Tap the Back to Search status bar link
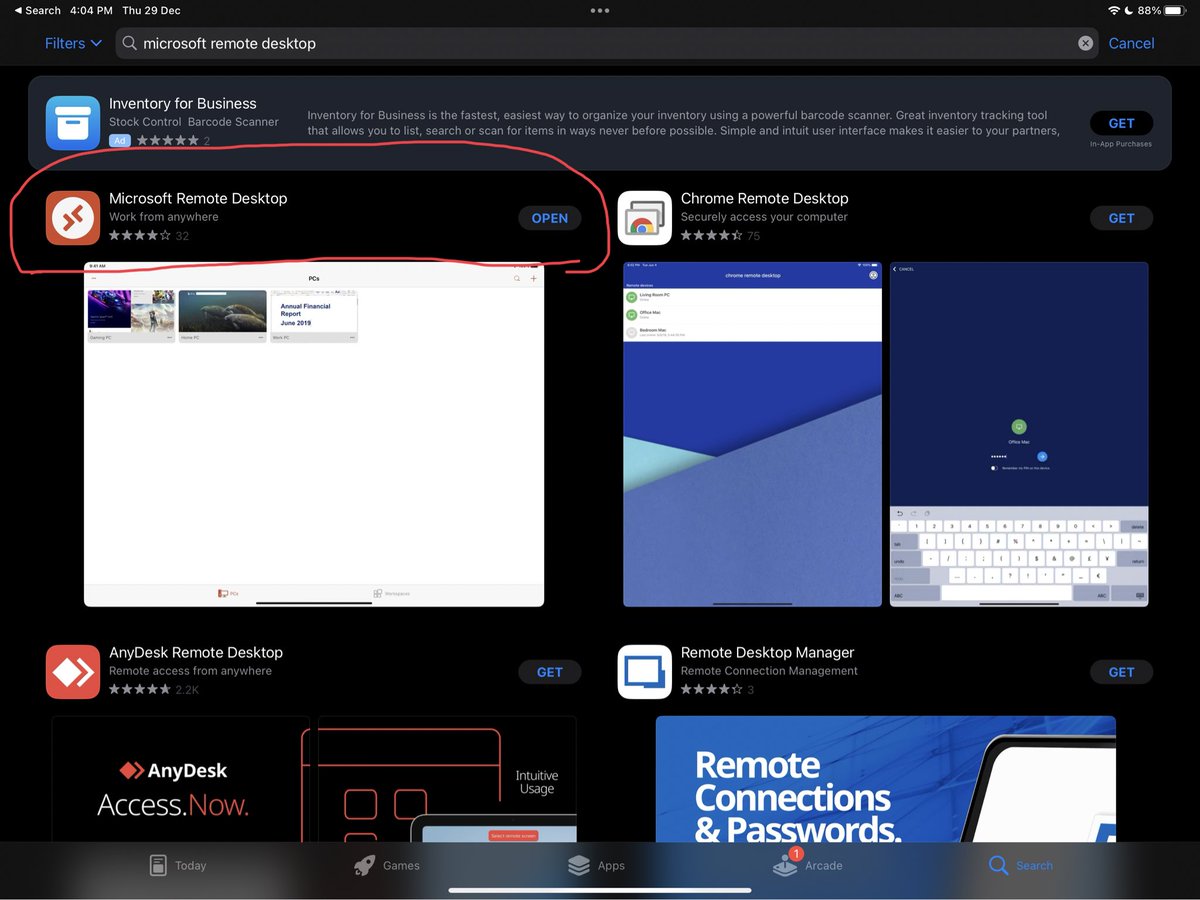The height and width of the screenshot is (900, 1200). pos(37,10)
